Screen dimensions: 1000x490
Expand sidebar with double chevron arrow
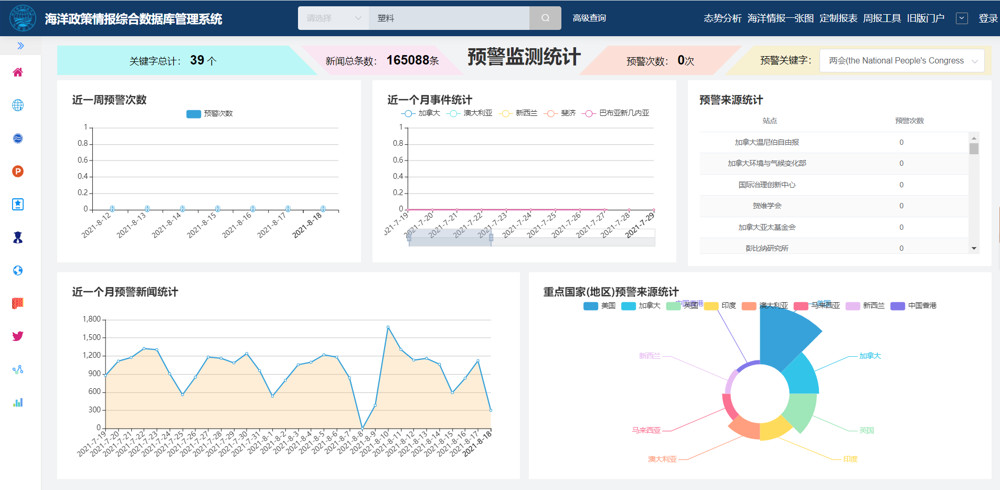20,46
